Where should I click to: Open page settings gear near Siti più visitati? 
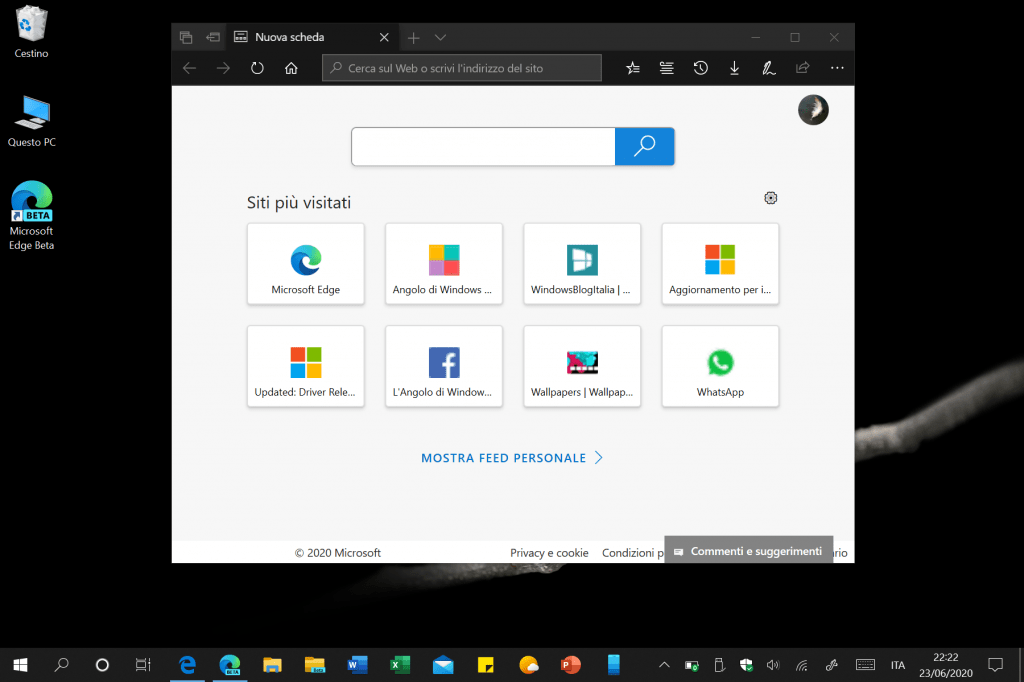coord(770,198)
